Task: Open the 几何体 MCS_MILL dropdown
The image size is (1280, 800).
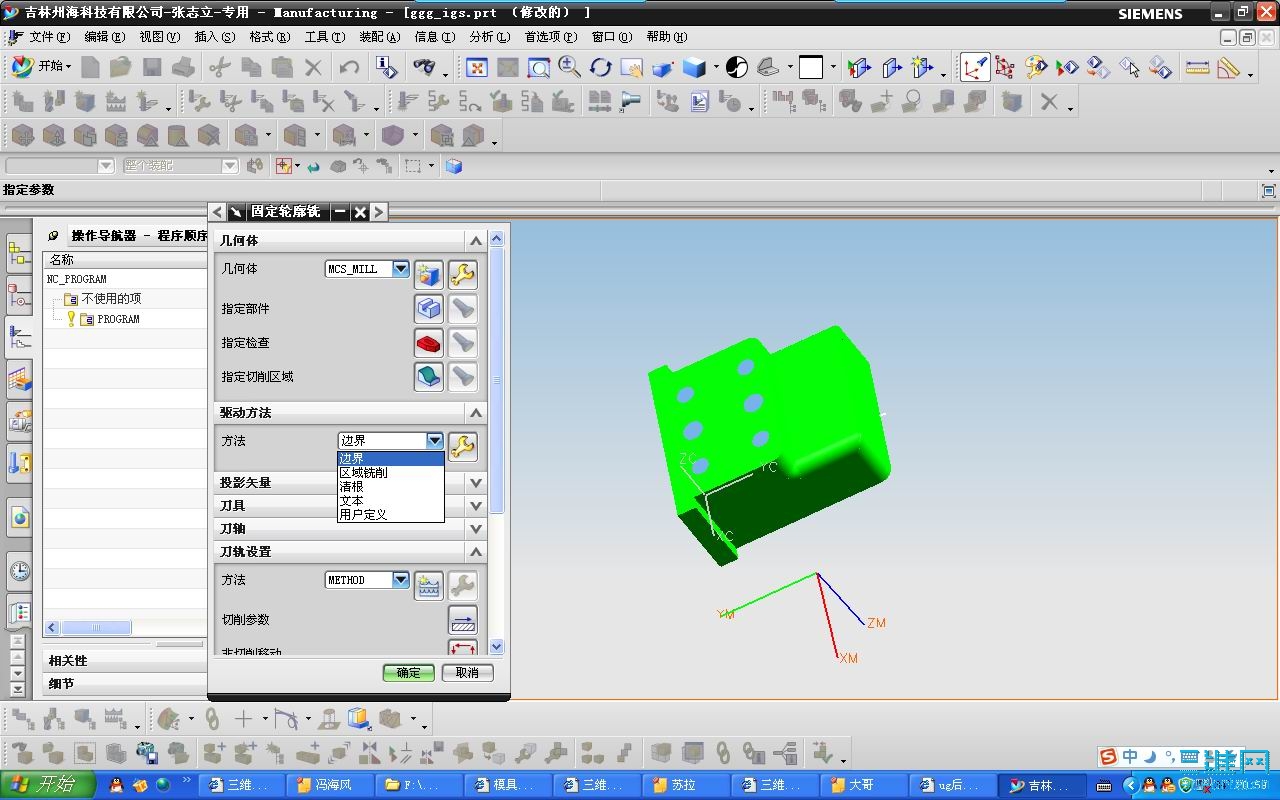Action: (400, 269)
